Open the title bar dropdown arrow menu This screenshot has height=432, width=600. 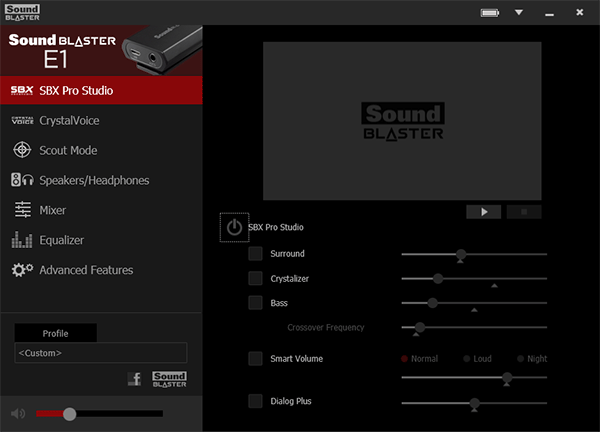click(519, 13)
